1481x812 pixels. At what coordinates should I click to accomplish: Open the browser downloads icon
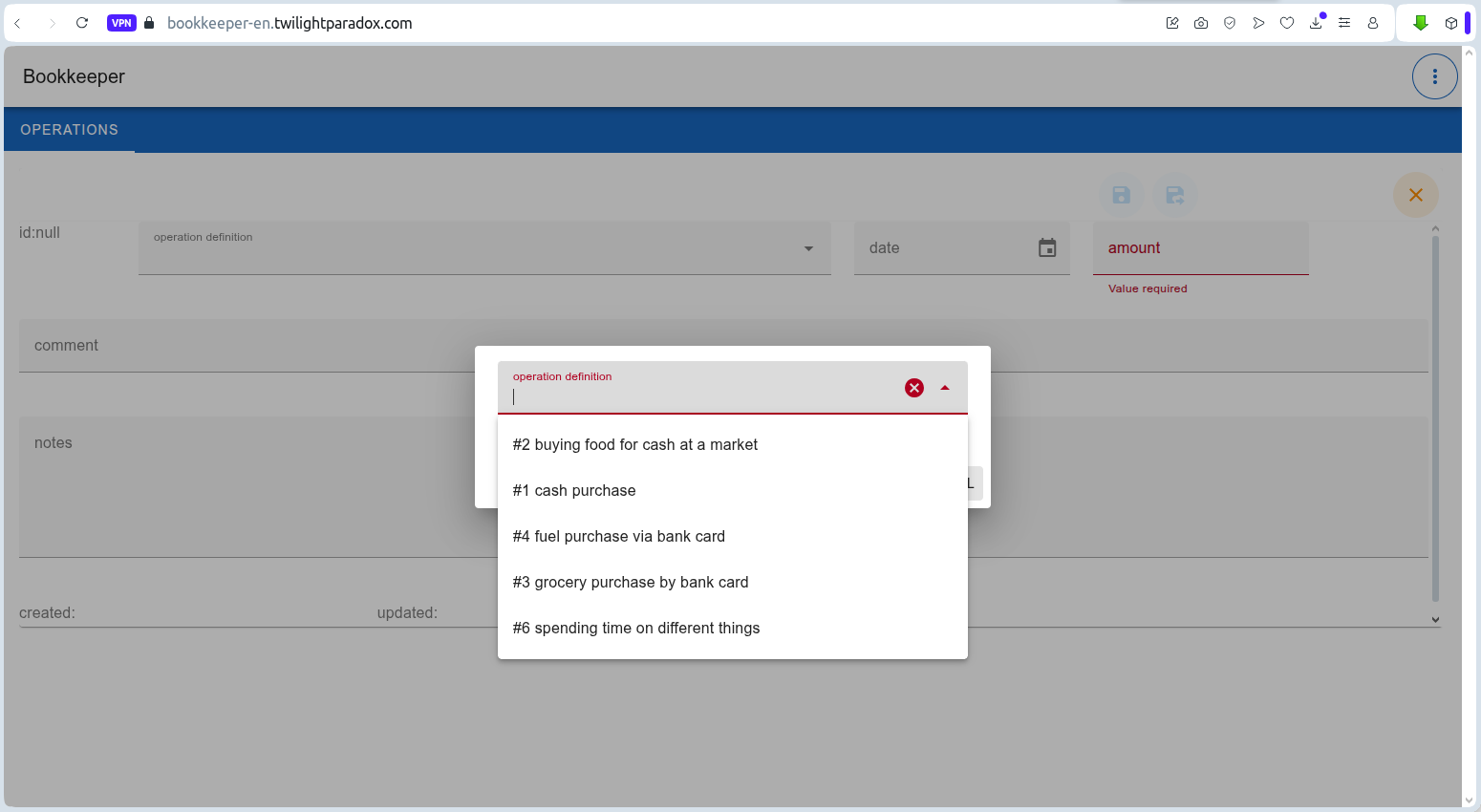(x=1316, y=23)
